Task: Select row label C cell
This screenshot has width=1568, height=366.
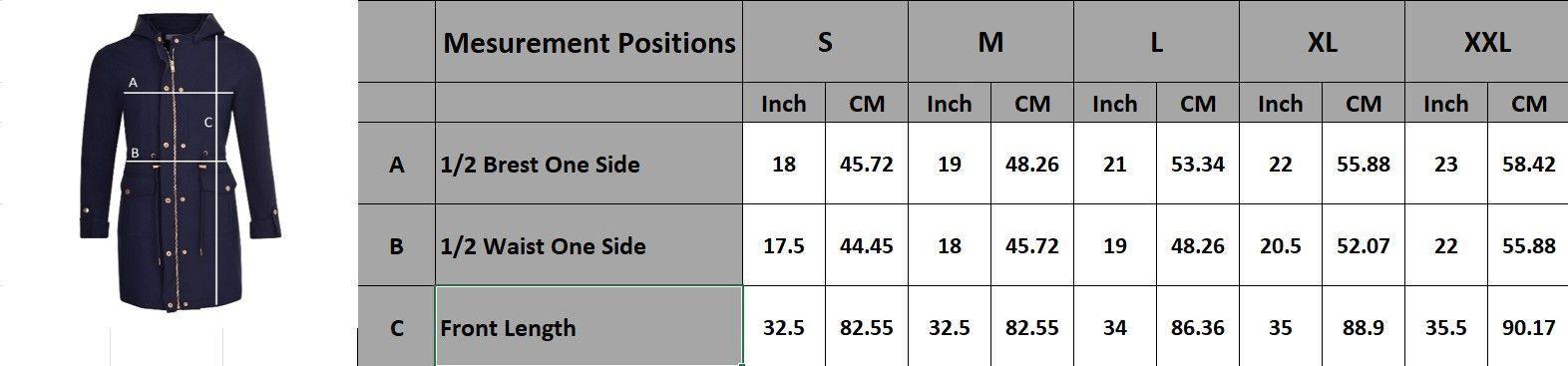Action: (x=396, y=326)
